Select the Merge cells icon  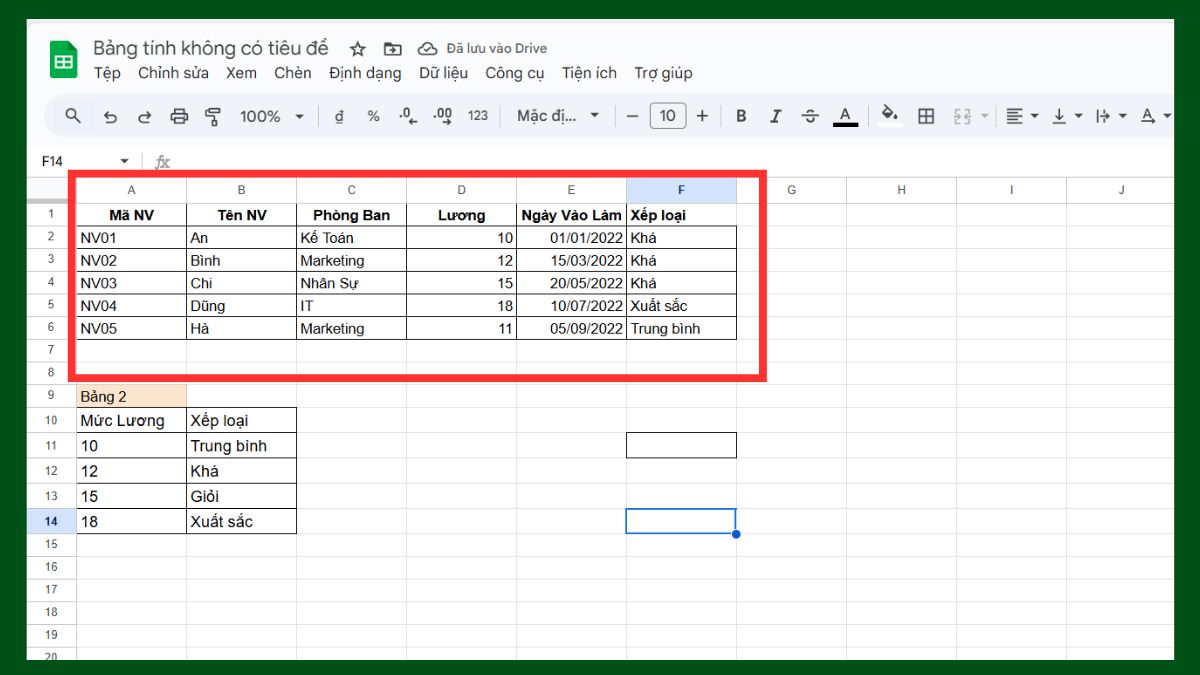963,115
